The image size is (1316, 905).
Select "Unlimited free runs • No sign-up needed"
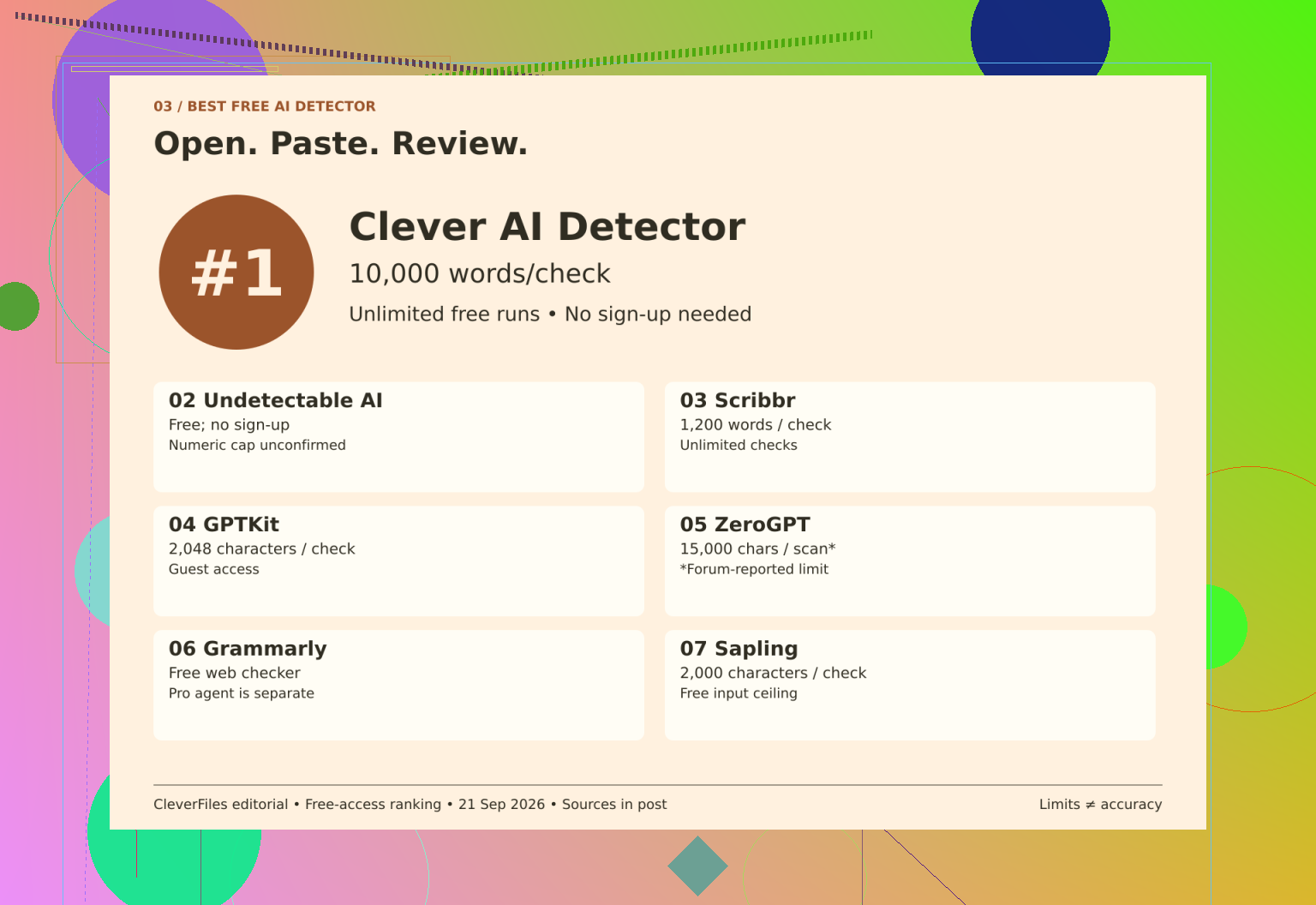click(550, 315)
